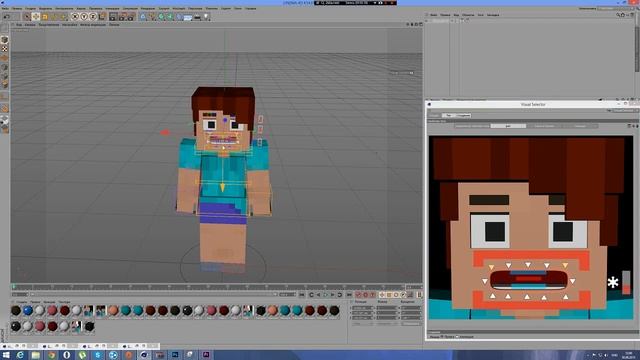The height and width of the screenshot is (360, 640).
Task: Toggle Position keyframe recording icon
Action: (382, 295)
